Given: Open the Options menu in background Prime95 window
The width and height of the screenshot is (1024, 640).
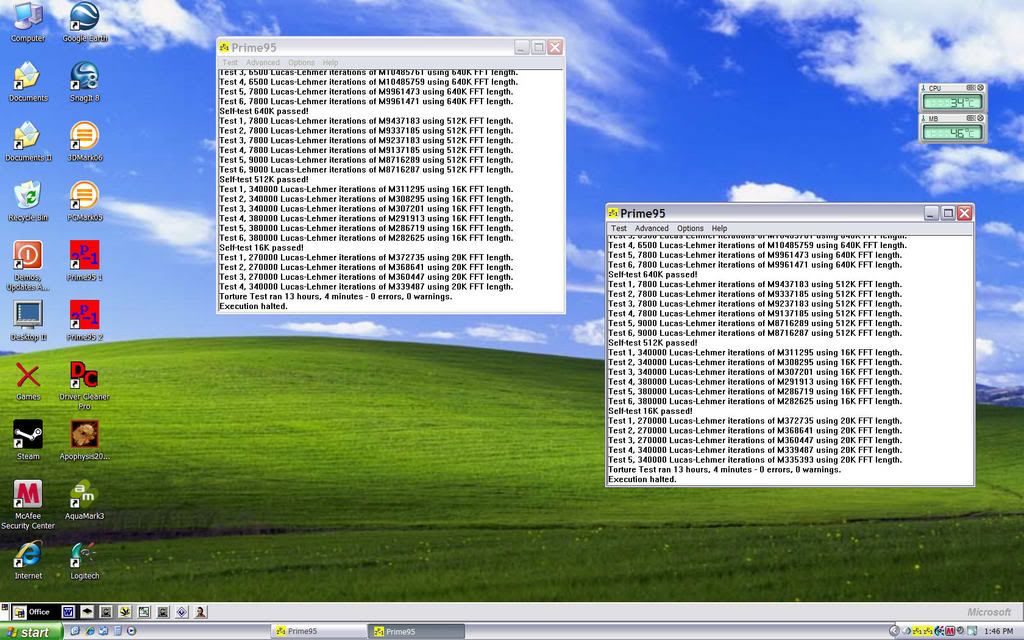Looking at the screenshot, I should [301, 63].
